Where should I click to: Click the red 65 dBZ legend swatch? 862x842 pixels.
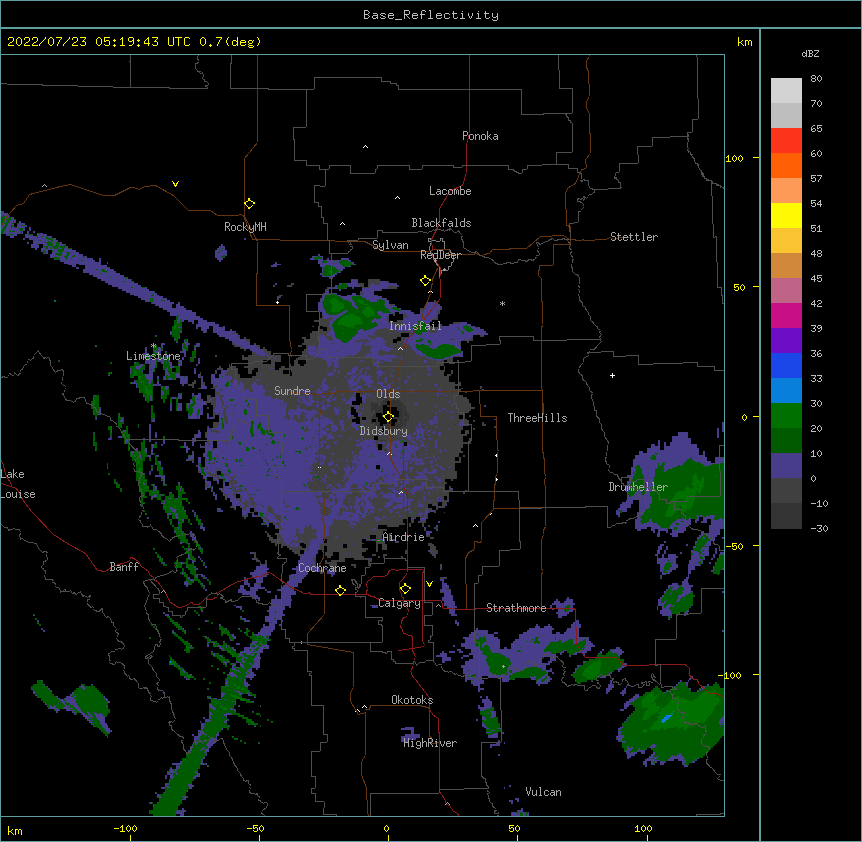(x=786, y=140)
